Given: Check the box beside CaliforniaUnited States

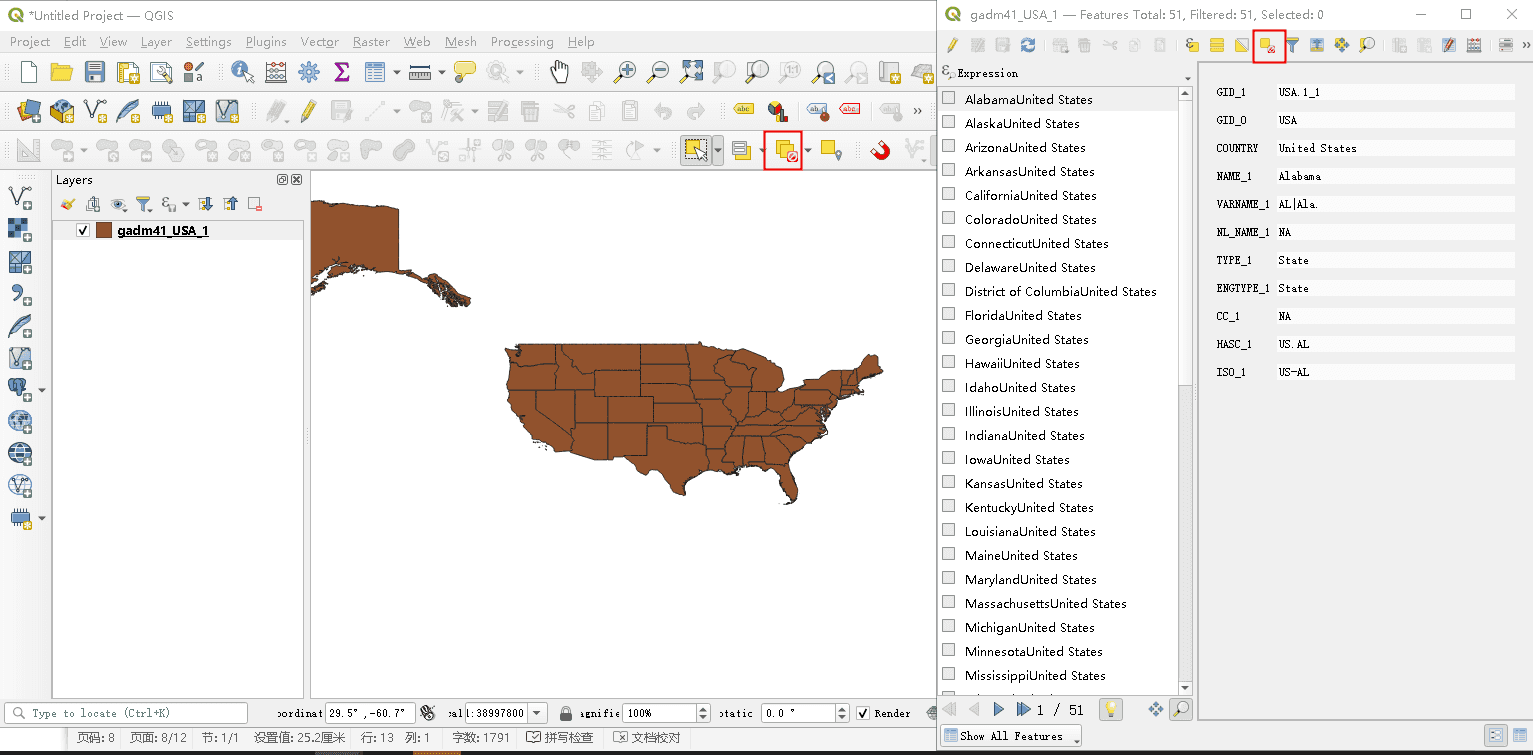Looking at the screenshot, I should (949, 195).
